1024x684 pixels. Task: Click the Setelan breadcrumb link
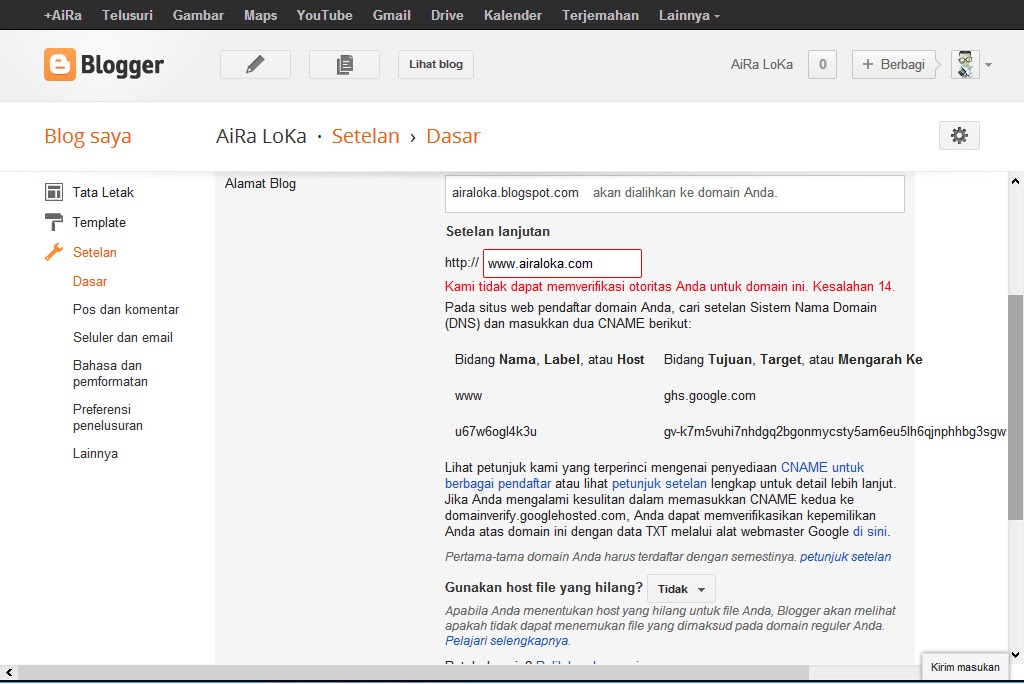click(x=366, y=136)
